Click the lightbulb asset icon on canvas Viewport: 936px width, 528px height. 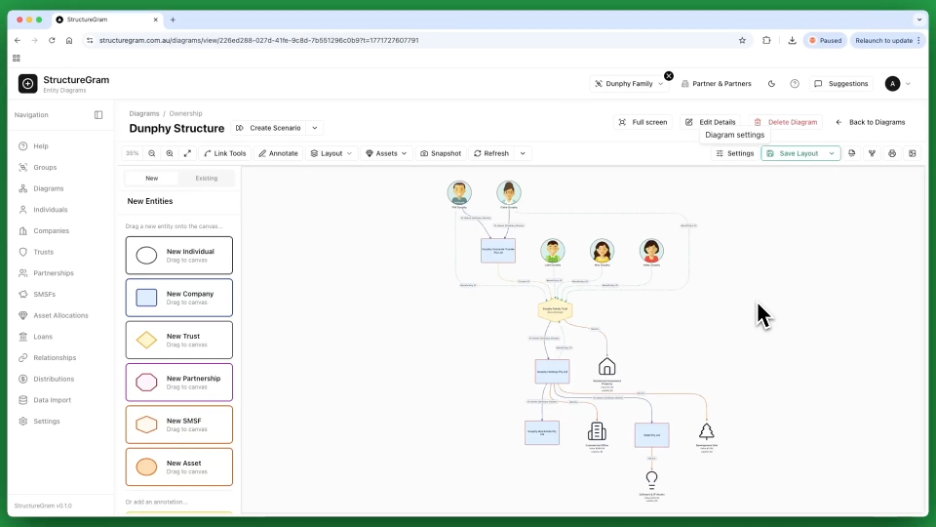point(651,480)
